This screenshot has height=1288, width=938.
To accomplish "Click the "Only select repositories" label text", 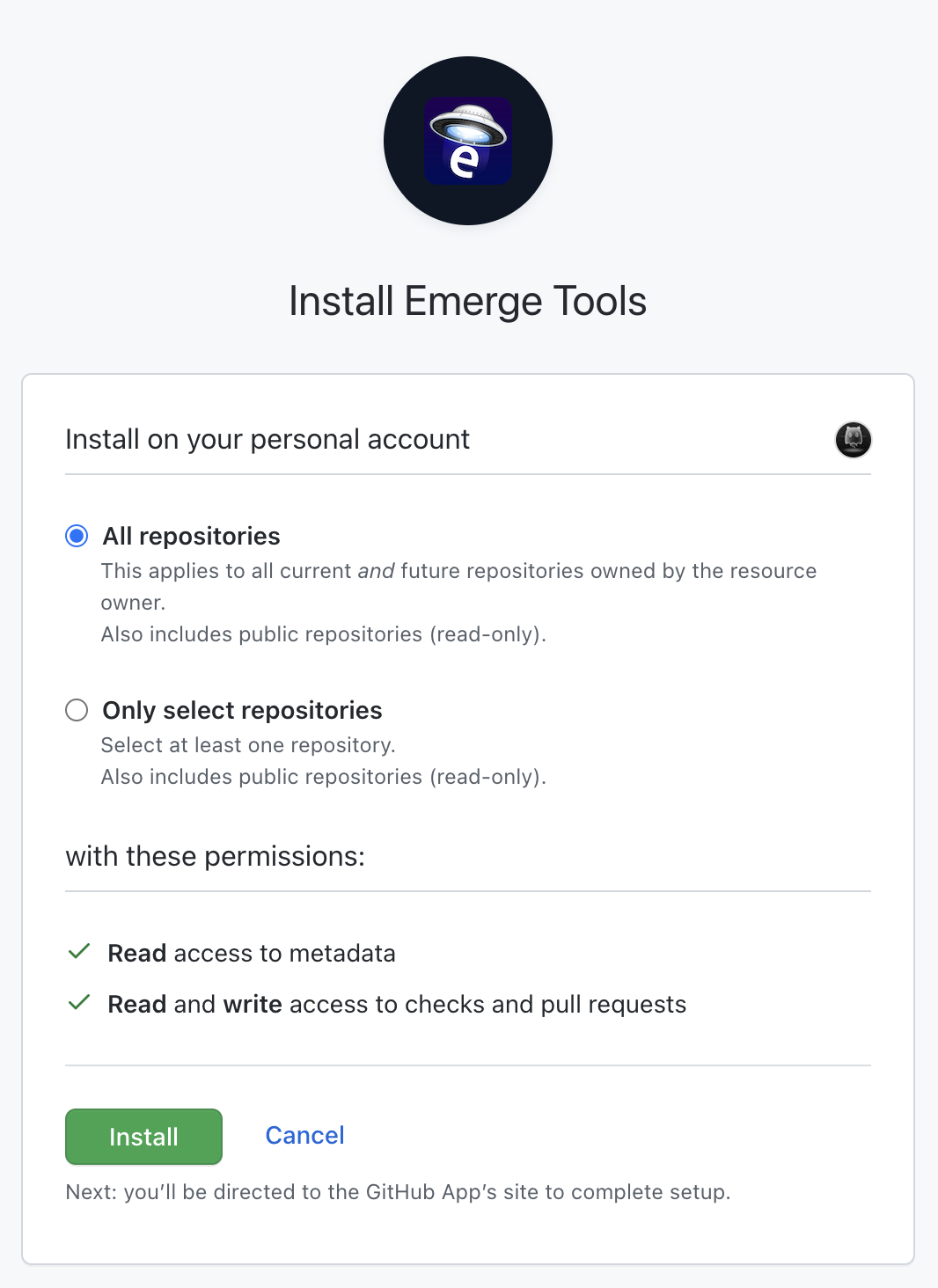I will [x=242, y=710].
